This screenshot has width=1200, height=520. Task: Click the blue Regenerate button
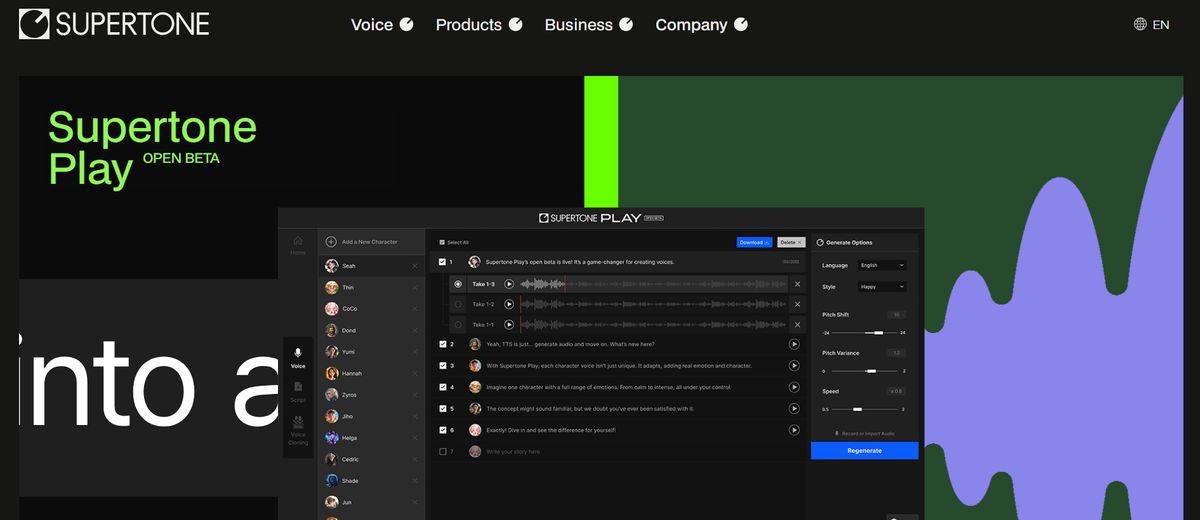point(864,451)
